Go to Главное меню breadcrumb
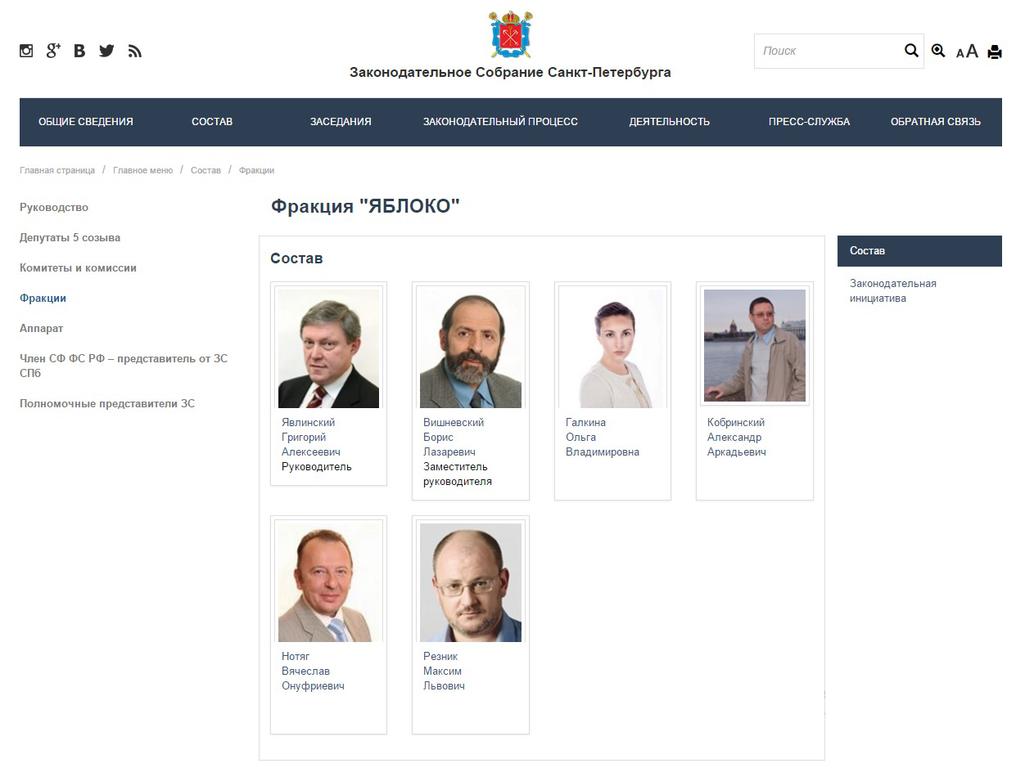The image size is (1016, 768). click(143, 170)
